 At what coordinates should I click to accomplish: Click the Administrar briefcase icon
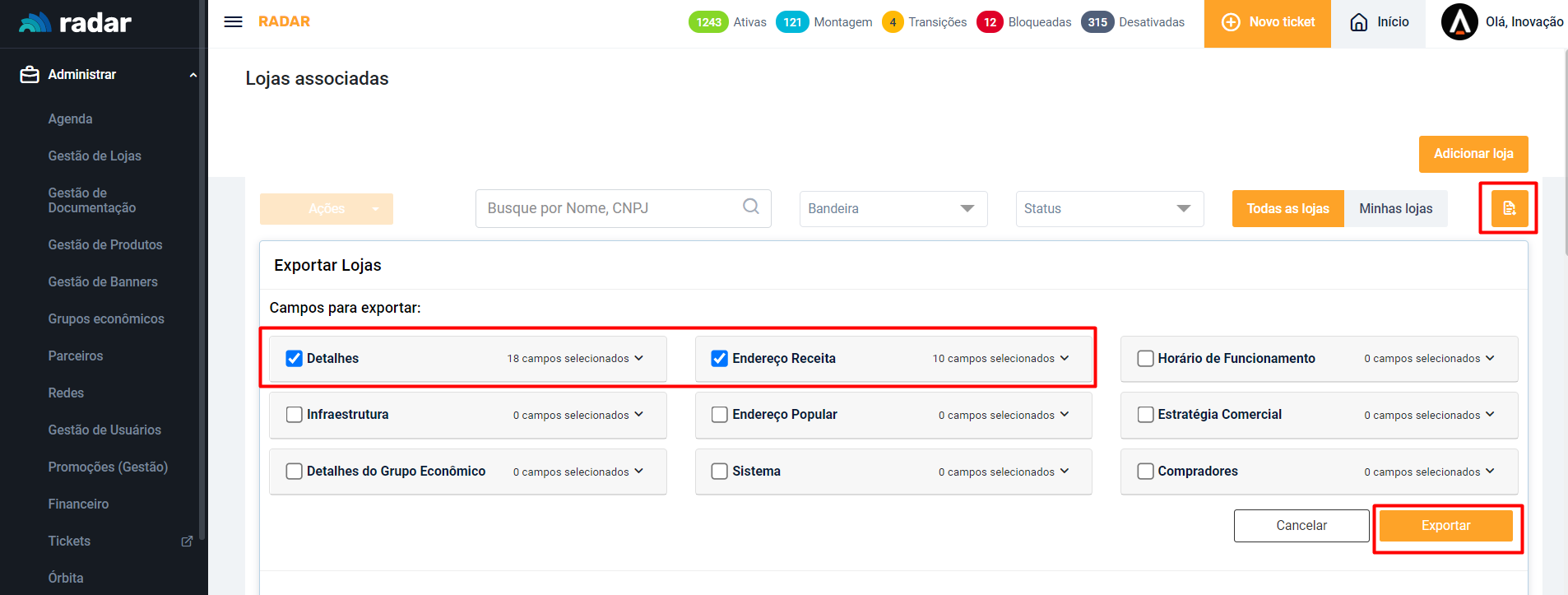[x=30, y=75]
